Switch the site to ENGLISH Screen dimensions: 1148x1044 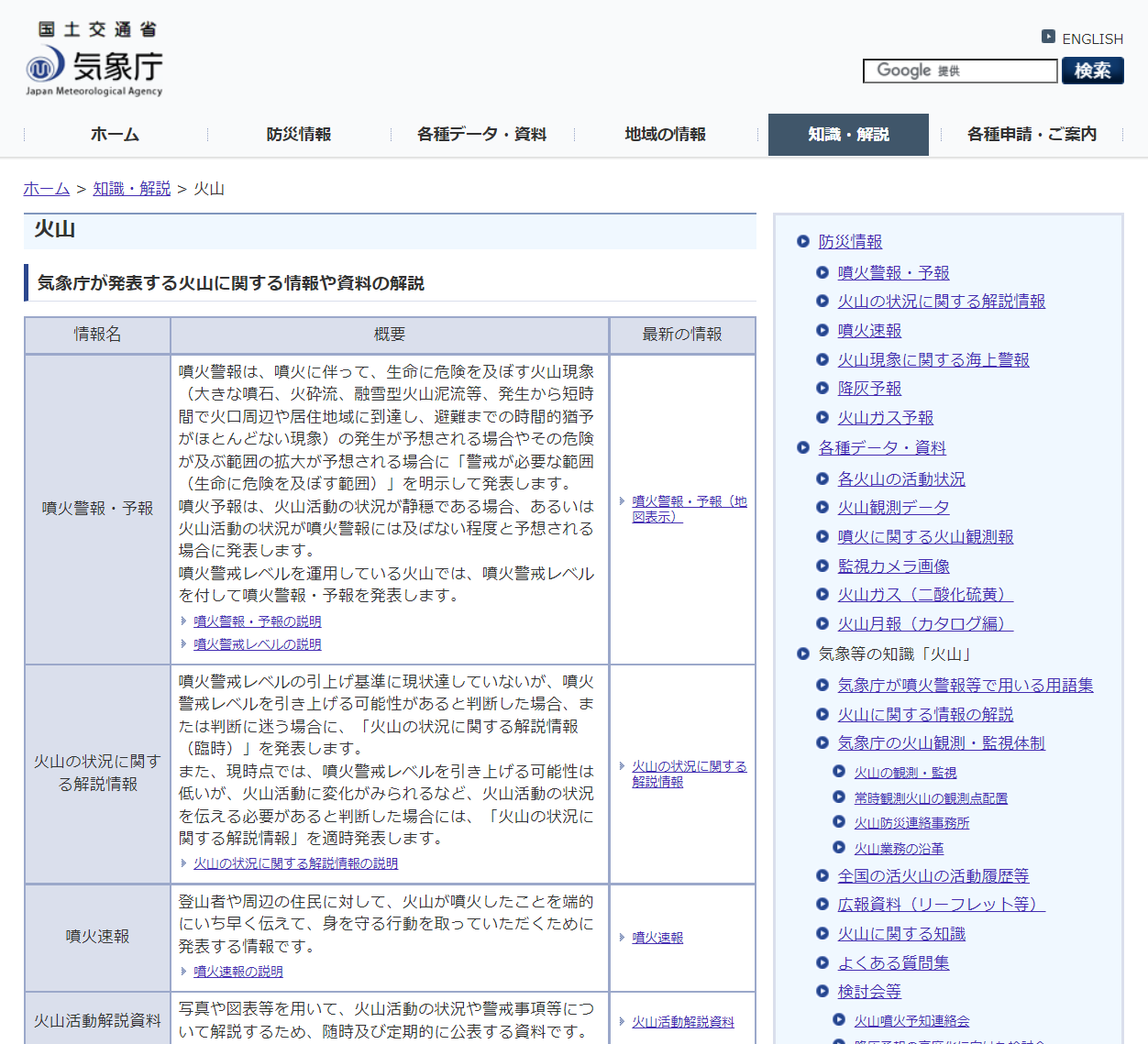(1092, 38)
